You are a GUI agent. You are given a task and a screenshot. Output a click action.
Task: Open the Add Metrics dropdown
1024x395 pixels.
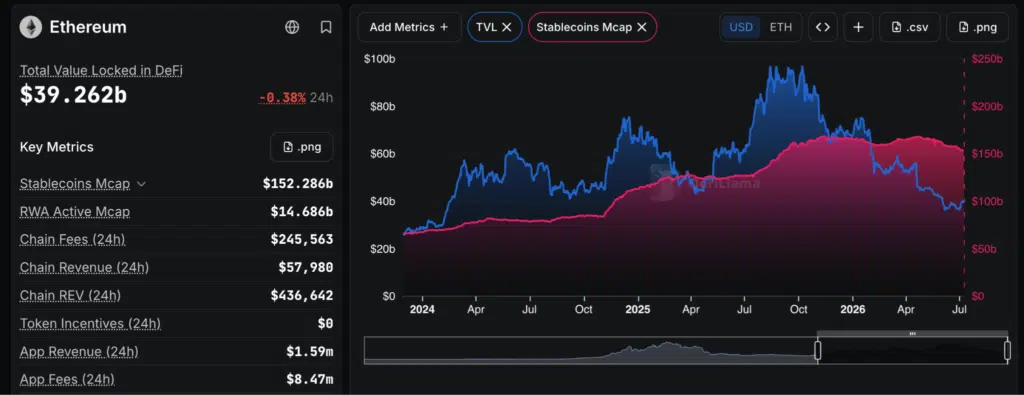409,27
